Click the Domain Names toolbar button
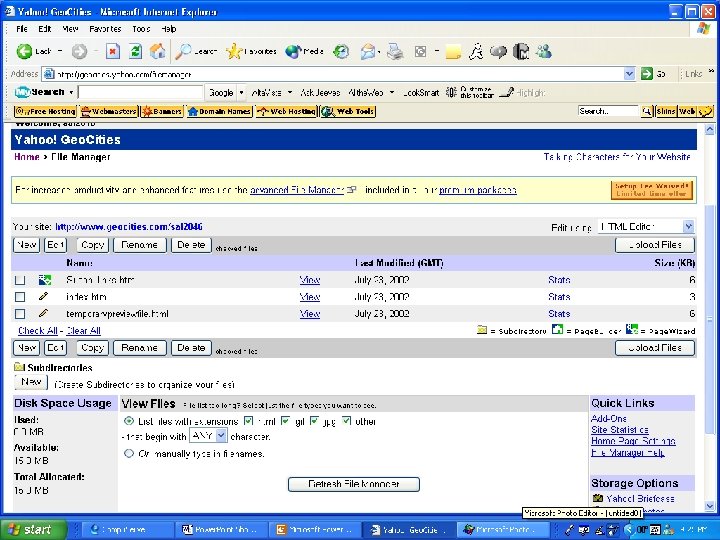Viewport: 720px width, 540px height. [219, 111]
